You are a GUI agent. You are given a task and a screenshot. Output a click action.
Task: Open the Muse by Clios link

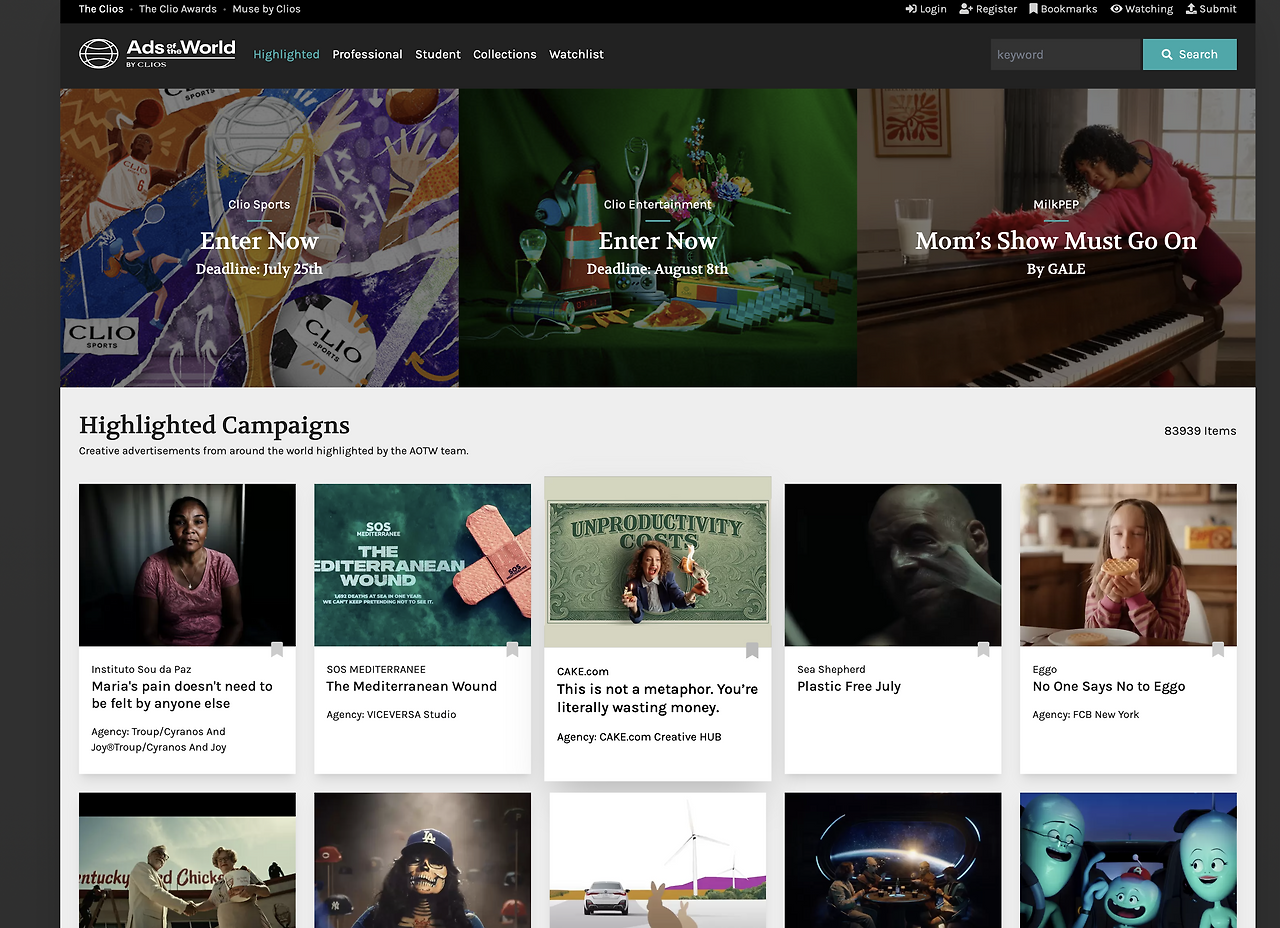coord(266,9)
